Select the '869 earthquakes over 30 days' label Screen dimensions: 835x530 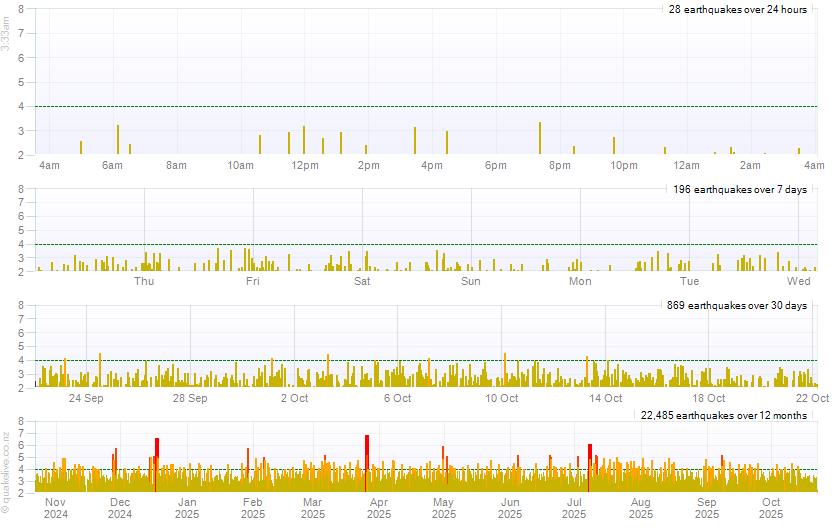tap(736, 305)
